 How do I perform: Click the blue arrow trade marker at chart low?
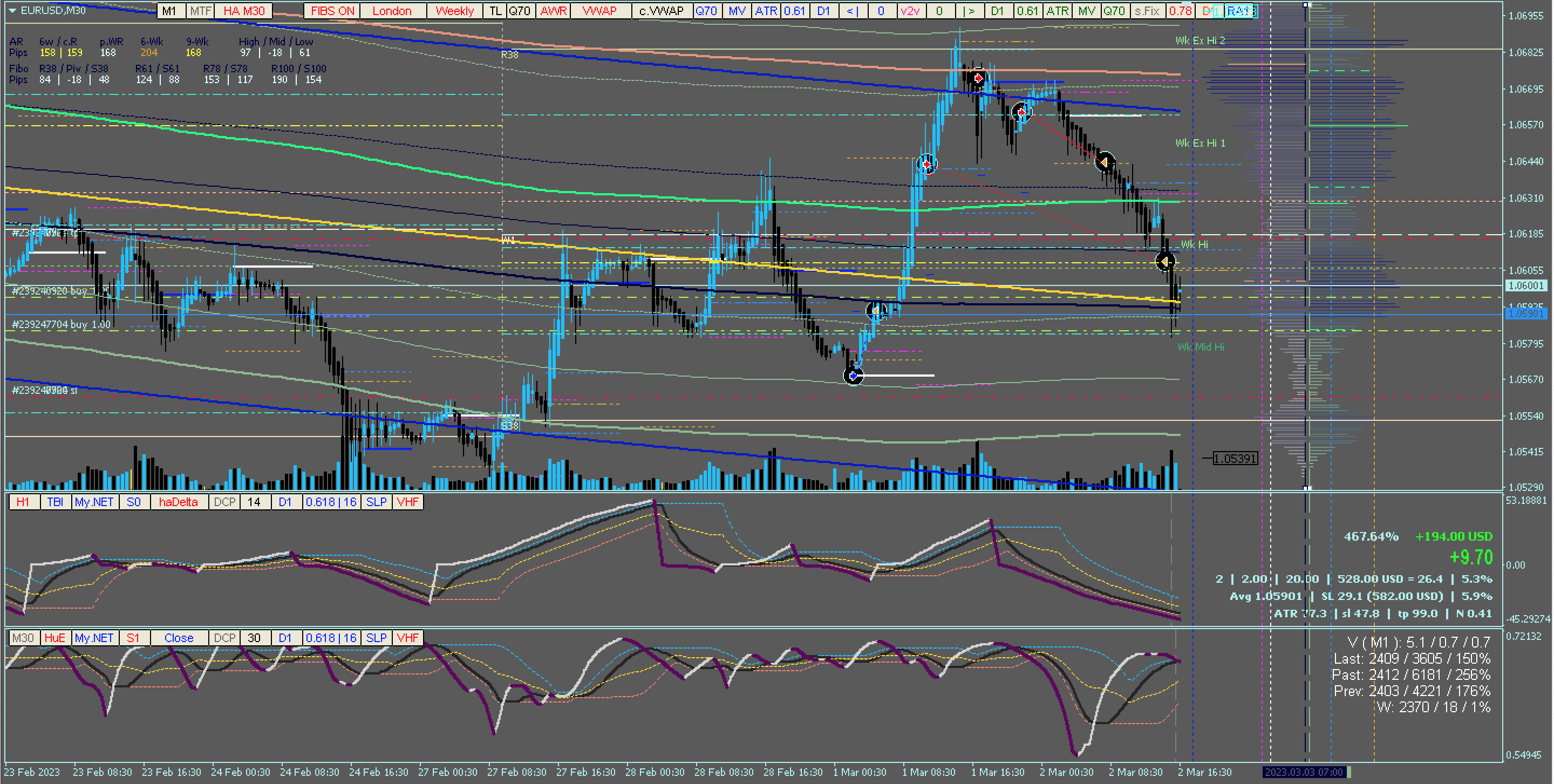tap(853, 376)
